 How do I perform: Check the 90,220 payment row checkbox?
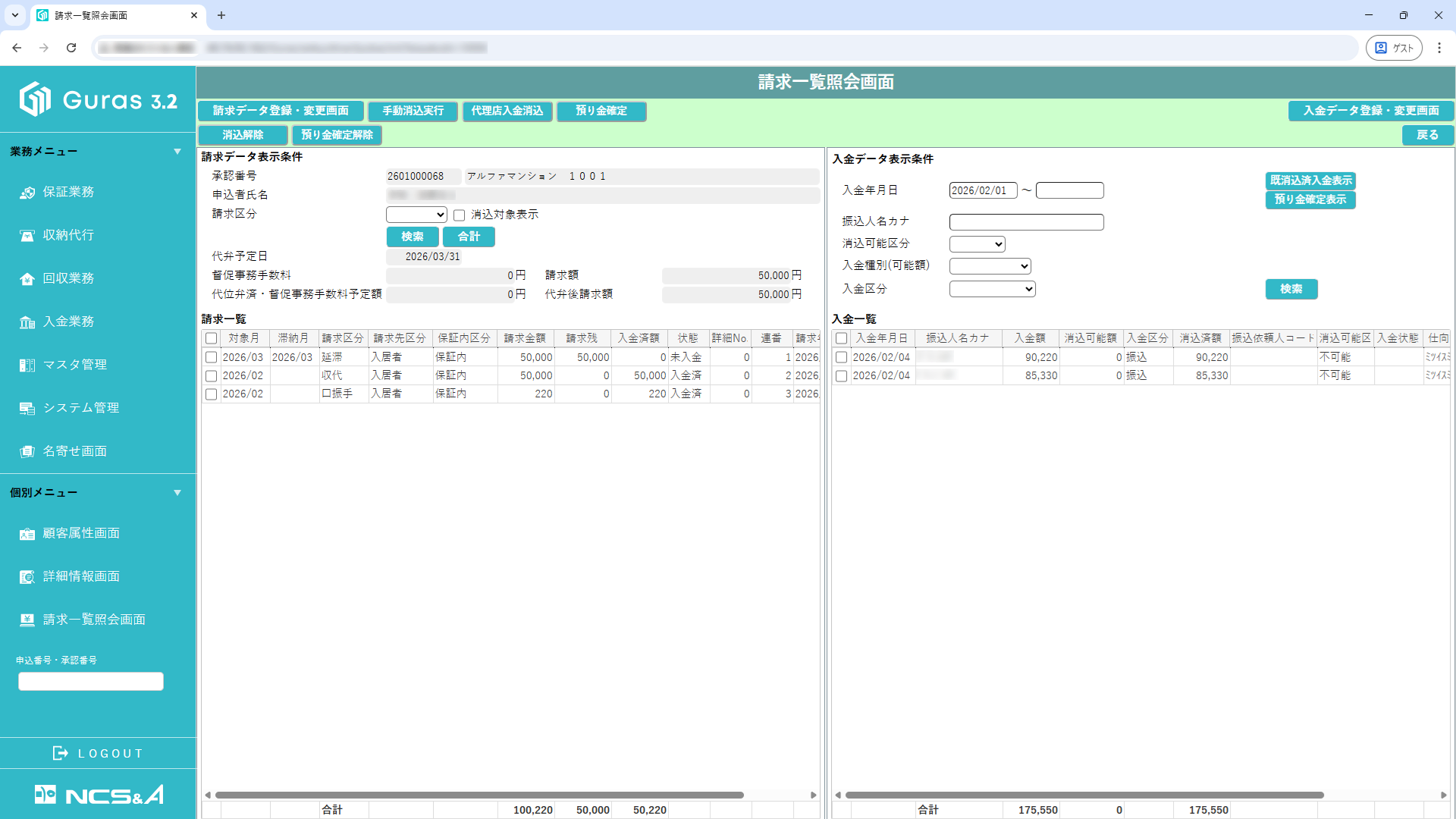click(x=841, y=357)
